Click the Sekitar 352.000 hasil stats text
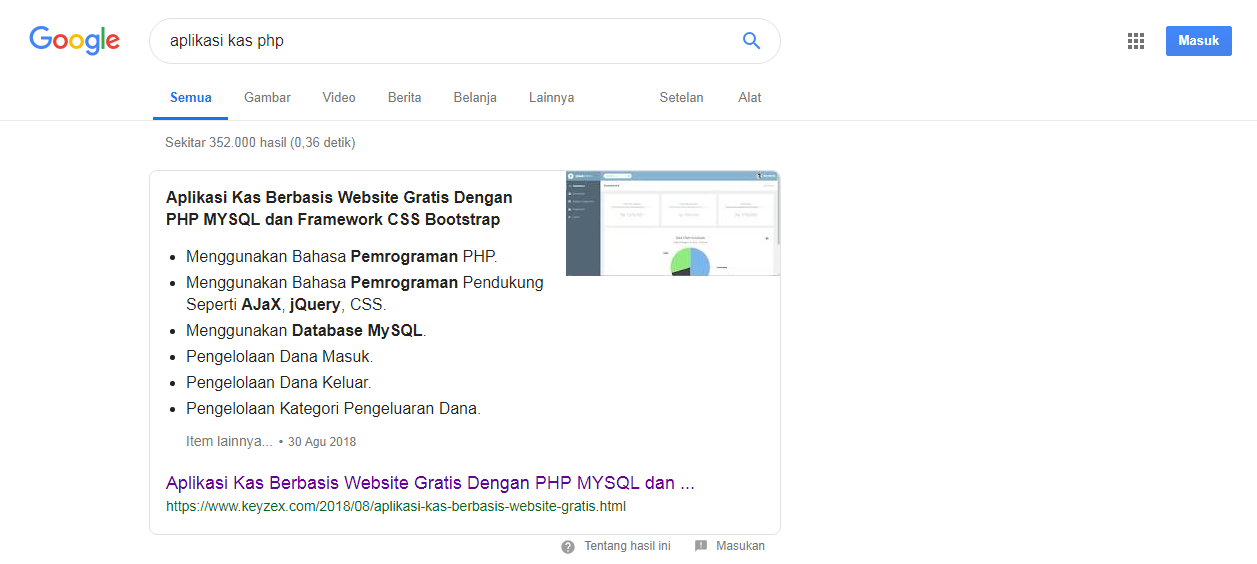This screenshot has height=564, width=1257. [x=260, y=143]
